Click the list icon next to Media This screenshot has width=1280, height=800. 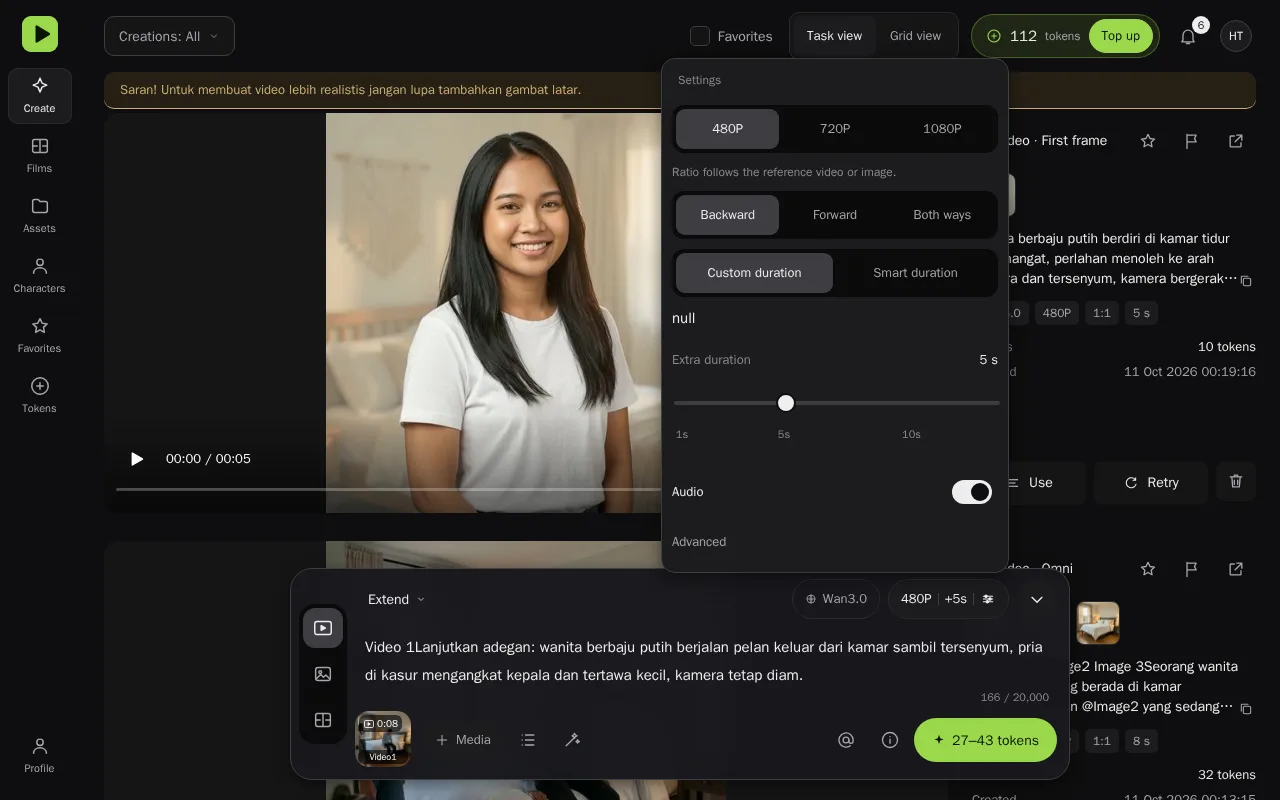click(x=529, y=740)
